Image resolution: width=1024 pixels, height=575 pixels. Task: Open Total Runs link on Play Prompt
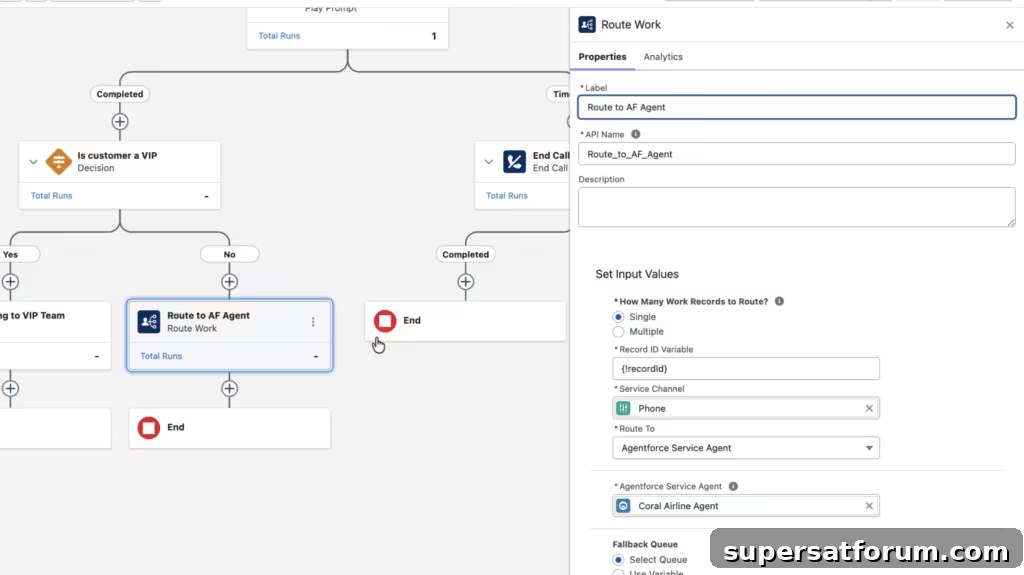click(x=279, y=36)
